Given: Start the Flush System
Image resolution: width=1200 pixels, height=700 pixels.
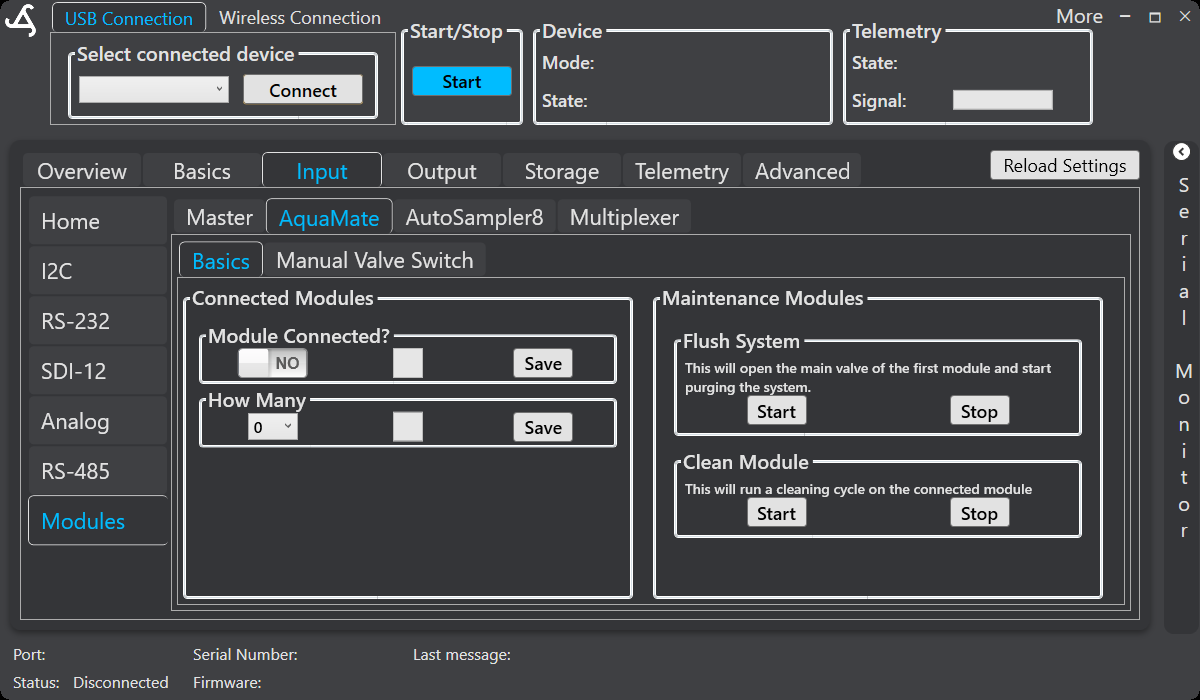Looking at the screenshot, I should point(776,411).
